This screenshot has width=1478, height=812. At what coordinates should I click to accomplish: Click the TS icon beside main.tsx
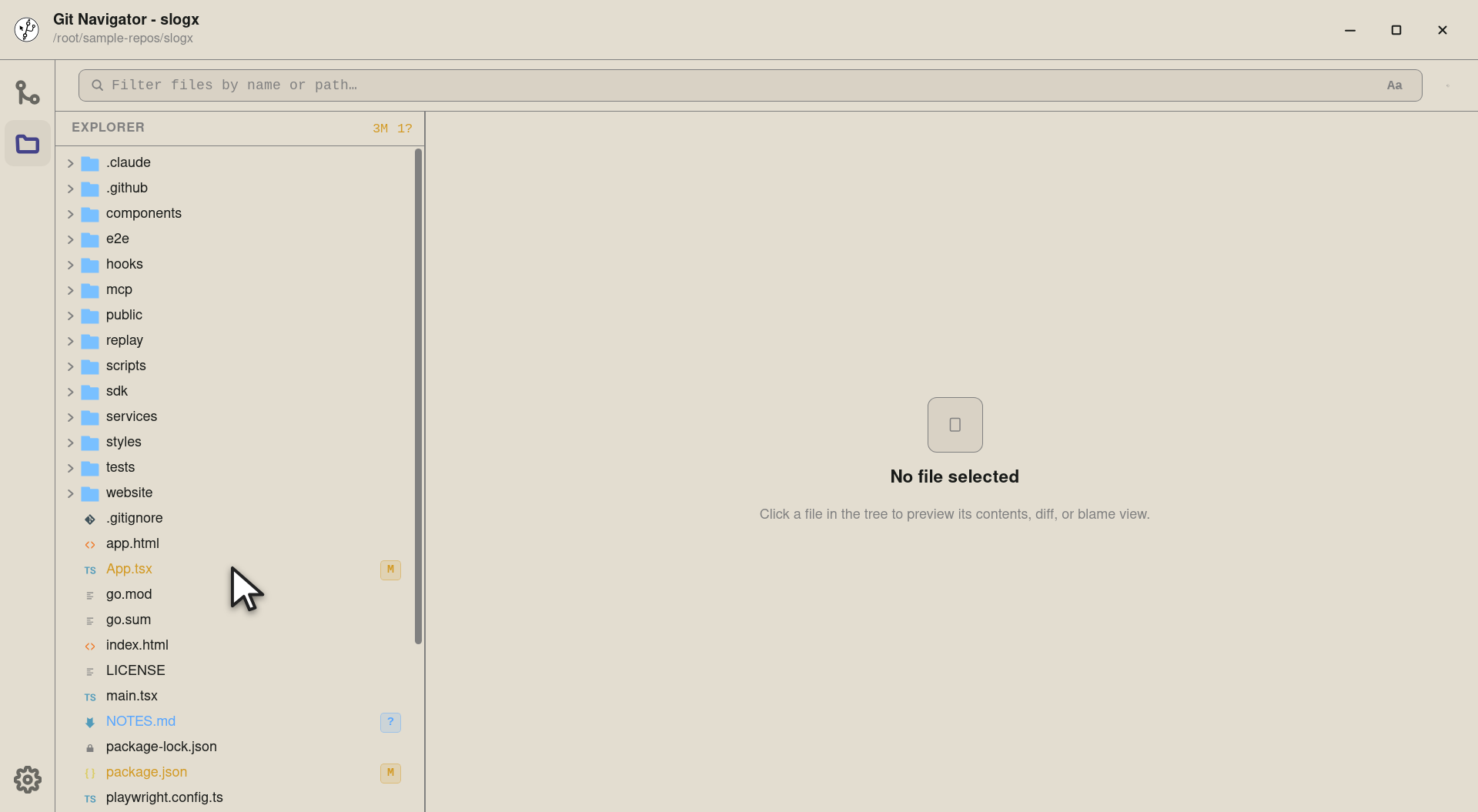coord(90,697)
